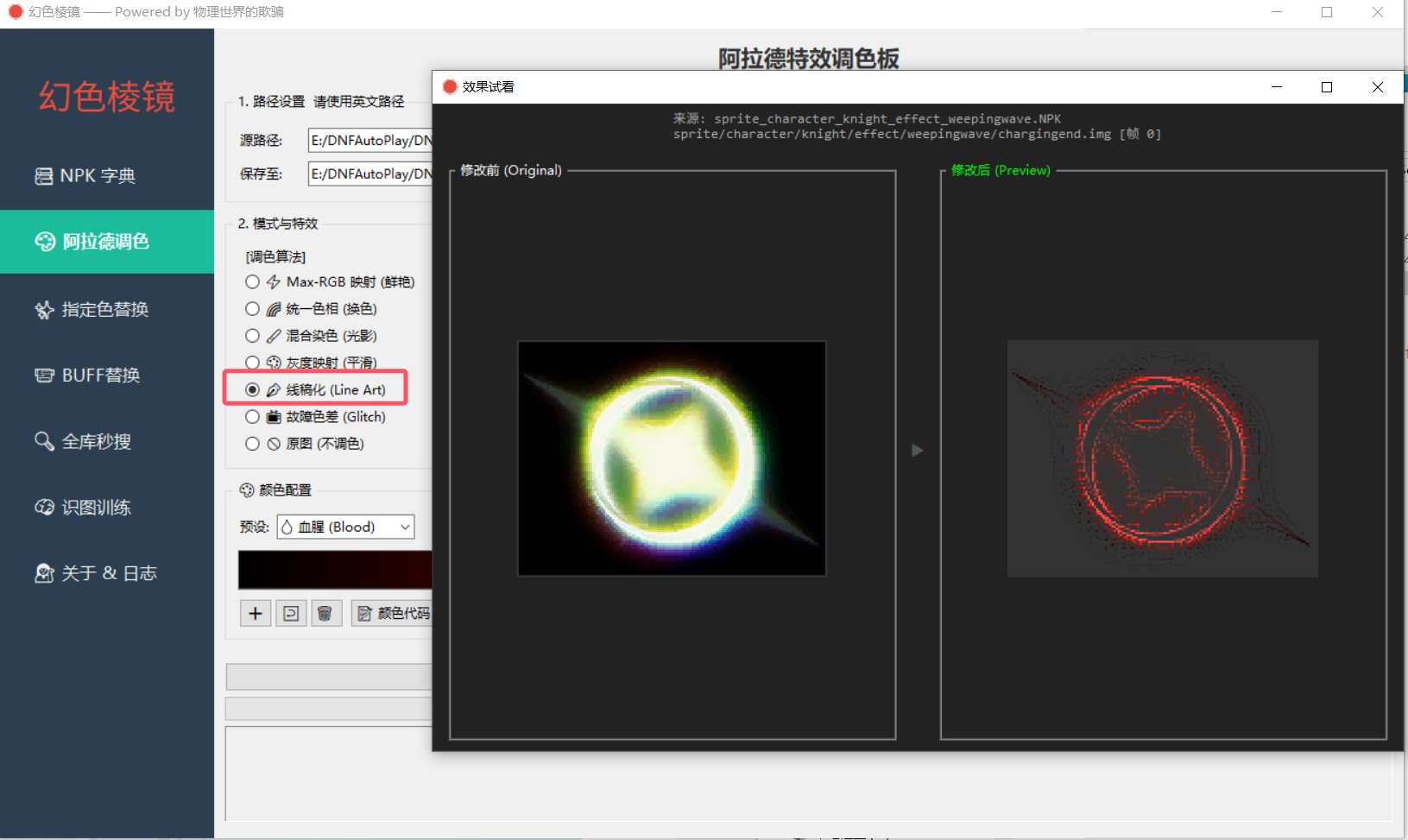Click the play arrow between preview panels
This screenshot has height=840, width=1408.
918,451
